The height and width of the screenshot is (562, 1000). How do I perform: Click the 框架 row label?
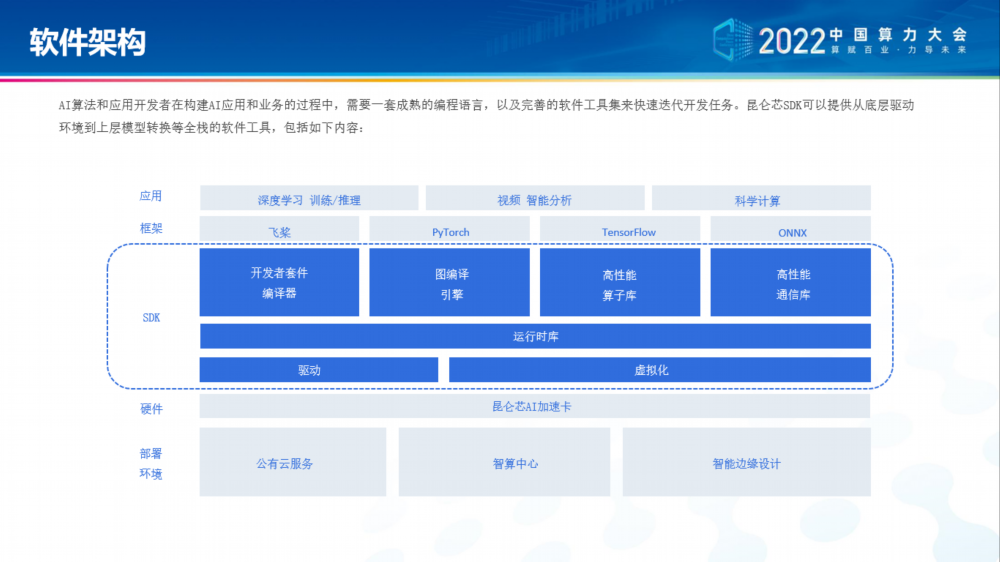[x=151, y=228]
